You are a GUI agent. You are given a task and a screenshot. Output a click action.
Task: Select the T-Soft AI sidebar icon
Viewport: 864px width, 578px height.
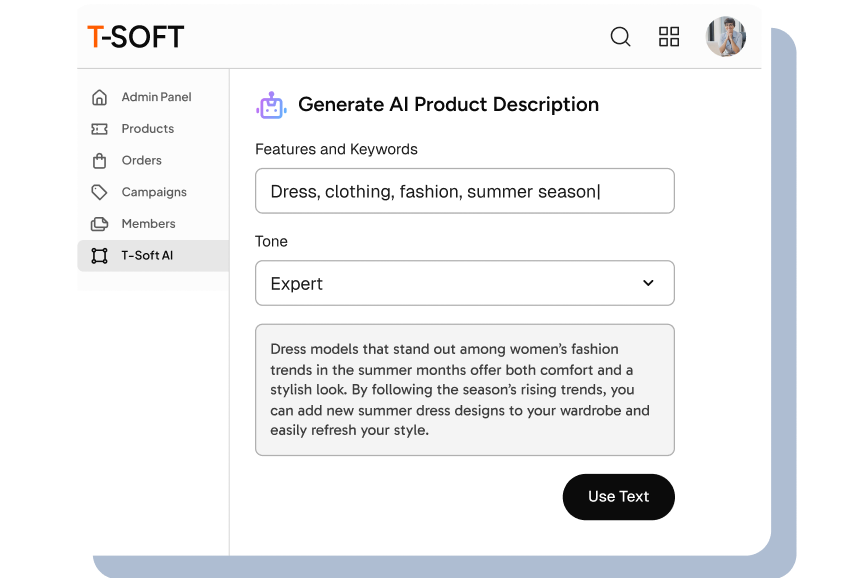(100, 255)
